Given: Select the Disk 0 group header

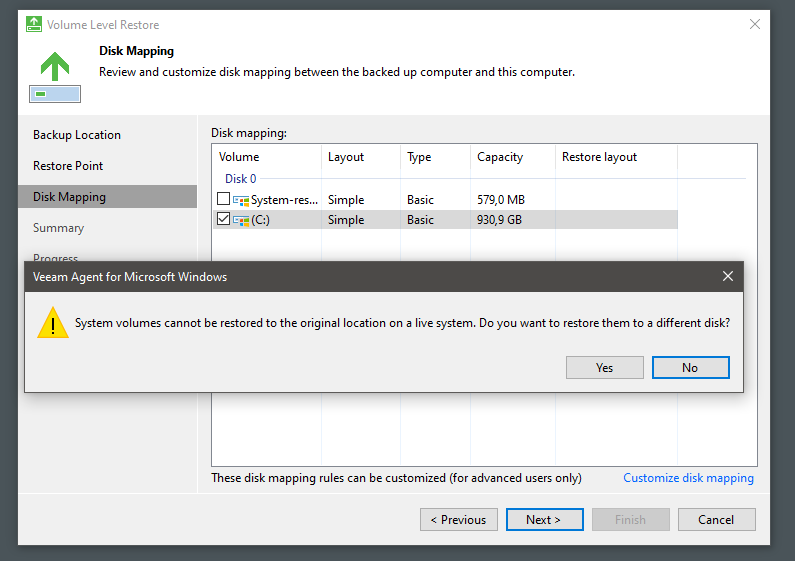Looking at the screenshot, I should [240, 179].
